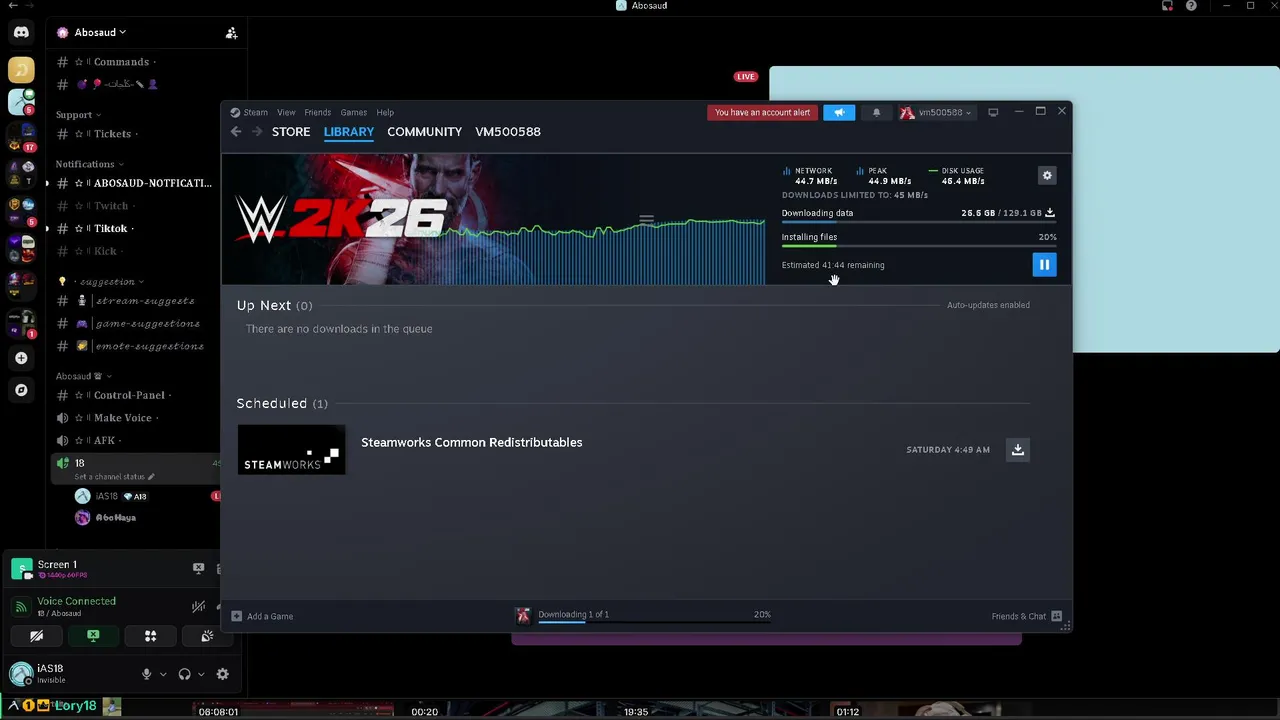Open Discord direct messages home icon
1280x720 pixels.
21,32
